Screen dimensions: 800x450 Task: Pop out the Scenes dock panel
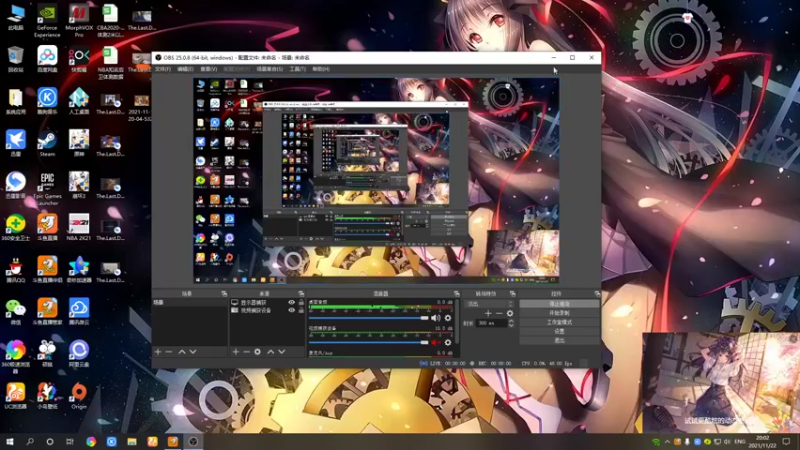click(x=224, y=293)
